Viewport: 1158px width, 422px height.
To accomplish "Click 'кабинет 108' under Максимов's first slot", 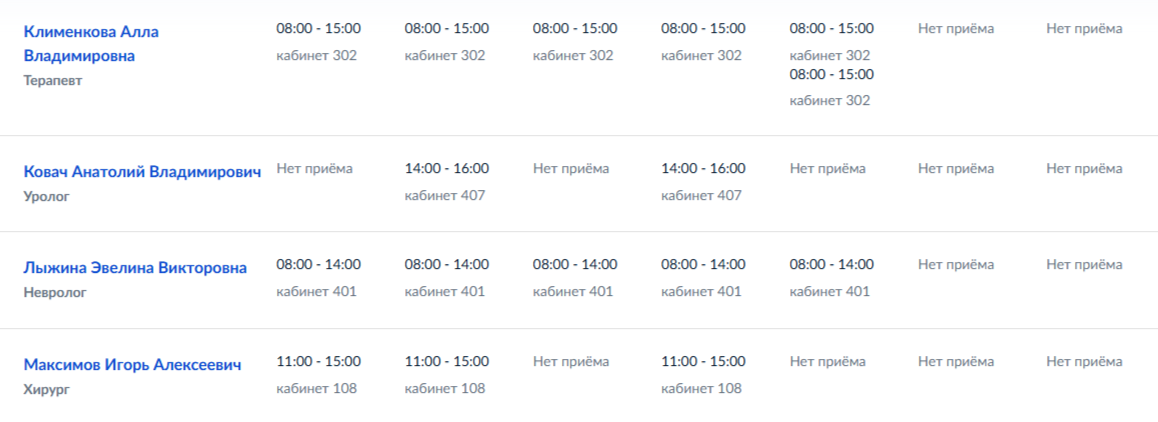I will 317,388.
